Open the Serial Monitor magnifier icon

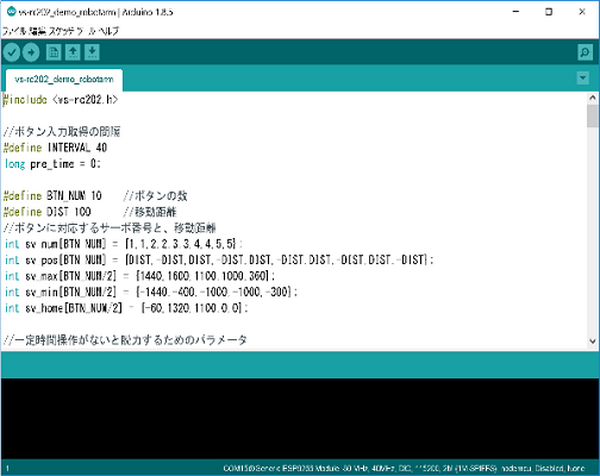[584, 52]
